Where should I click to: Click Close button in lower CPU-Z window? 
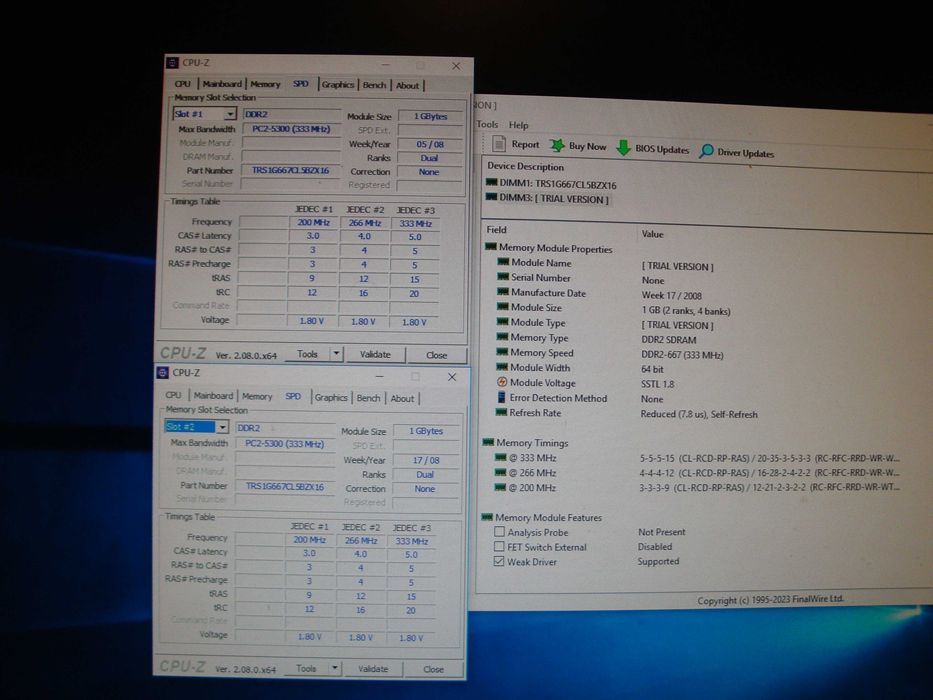pos(433,670)
